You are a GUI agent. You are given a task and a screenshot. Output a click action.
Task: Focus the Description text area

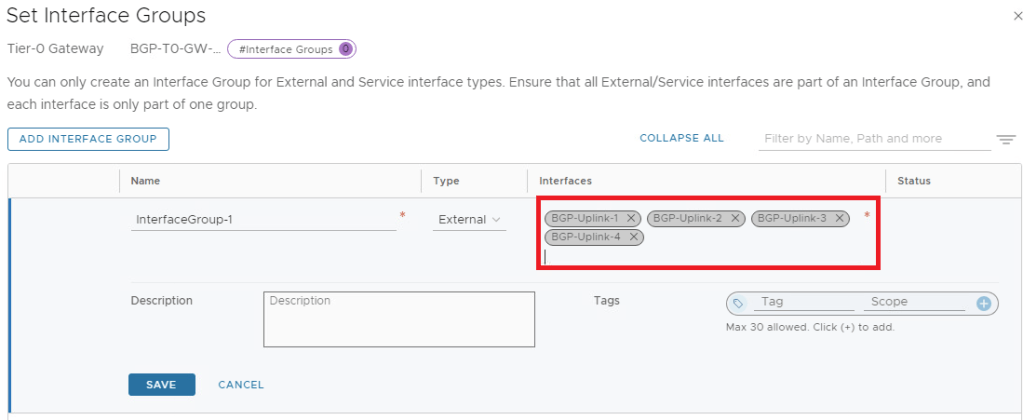[x=399, y=320]
